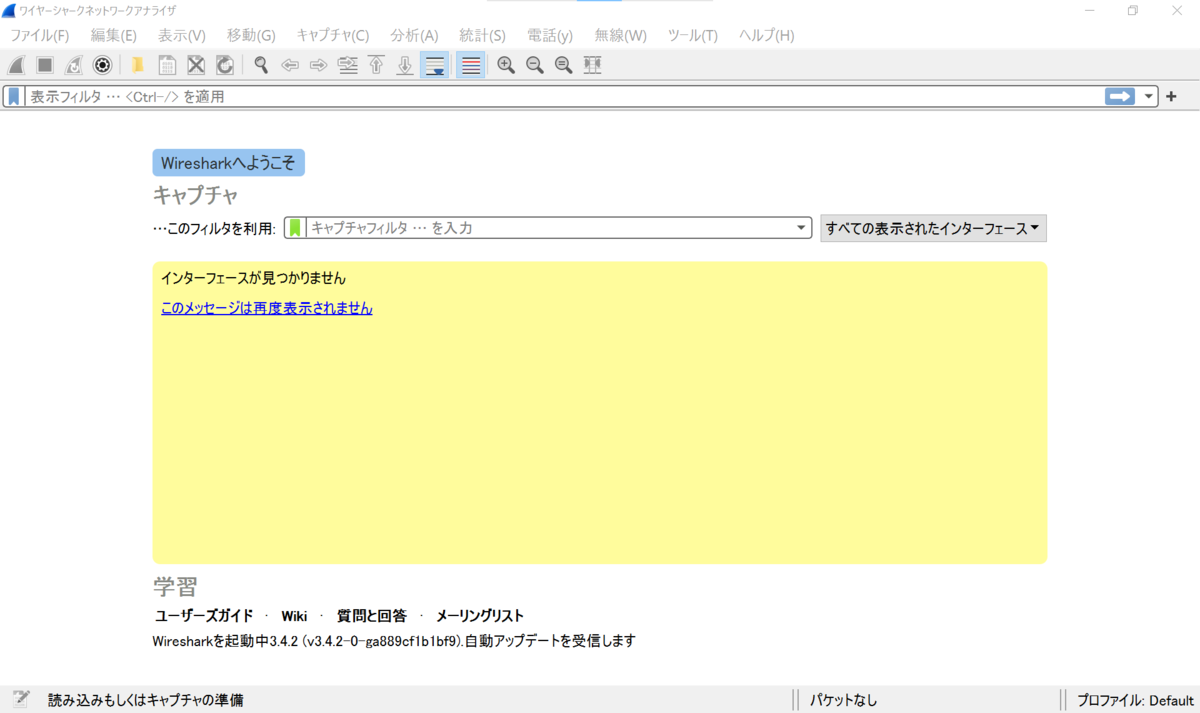Jump to the last packet icon
1200x713 pixels.
pos(405,65)
